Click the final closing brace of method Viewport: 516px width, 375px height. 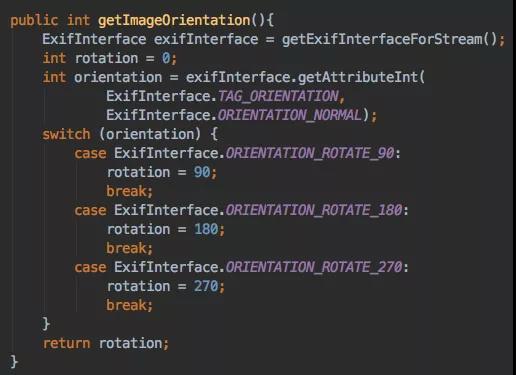pyautogui.click(x=14, y=362)
